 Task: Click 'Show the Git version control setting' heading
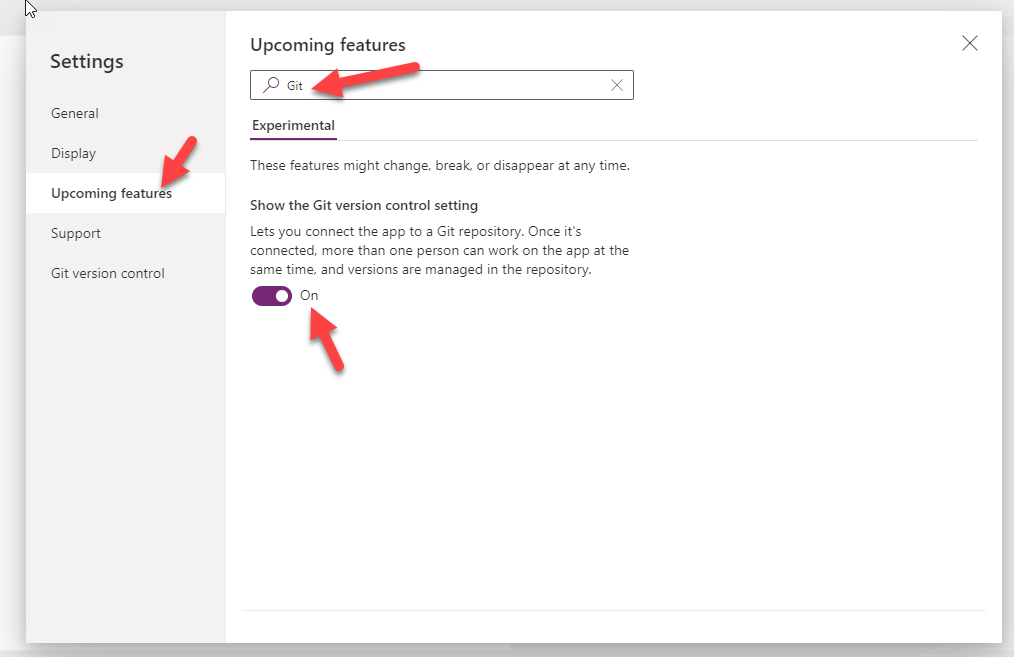[x=364, y=206]
